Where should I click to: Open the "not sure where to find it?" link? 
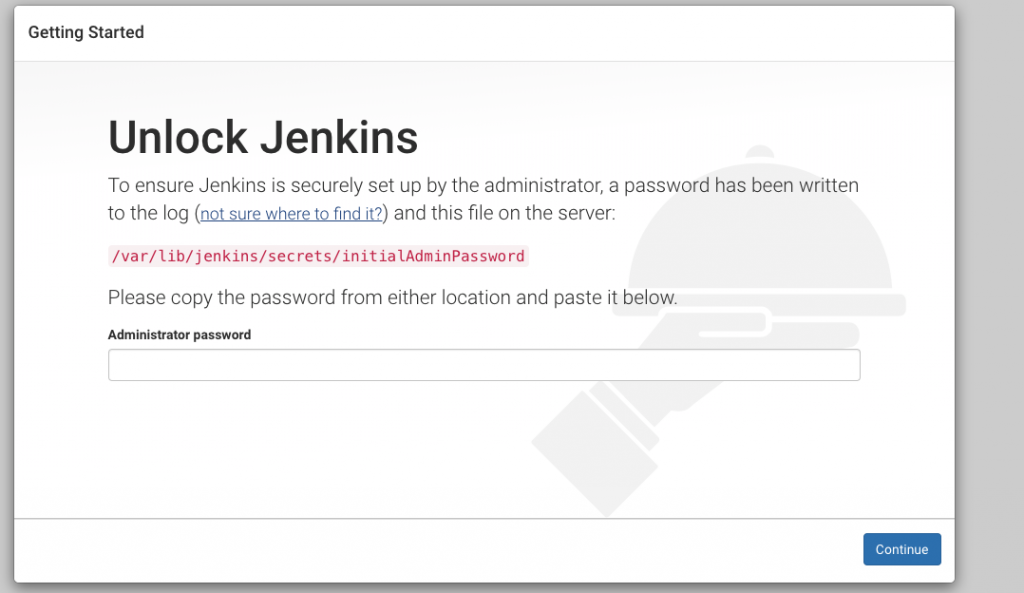[291, 214]
